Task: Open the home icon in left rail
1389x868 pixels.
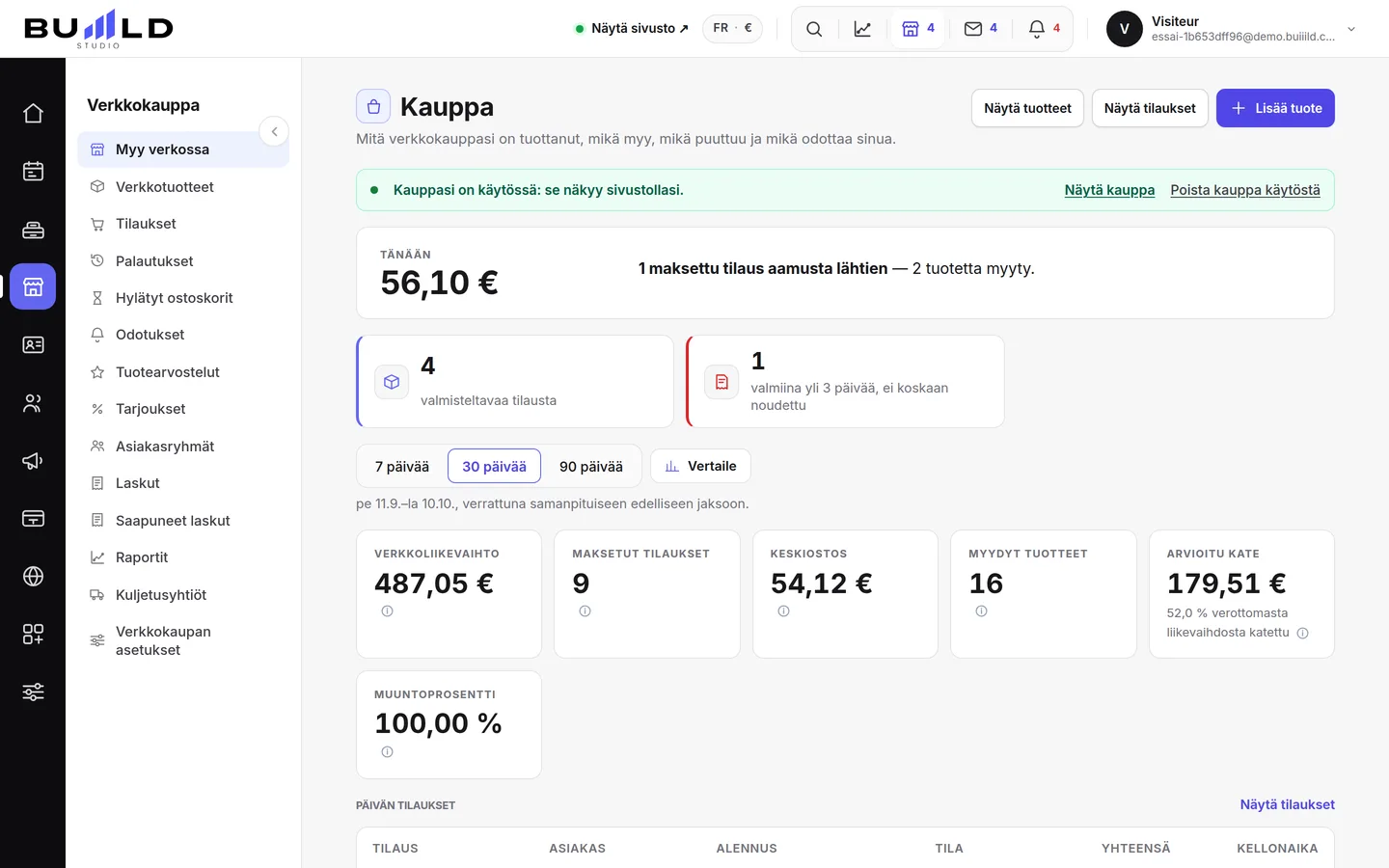Action: click(x=33, y=114)
